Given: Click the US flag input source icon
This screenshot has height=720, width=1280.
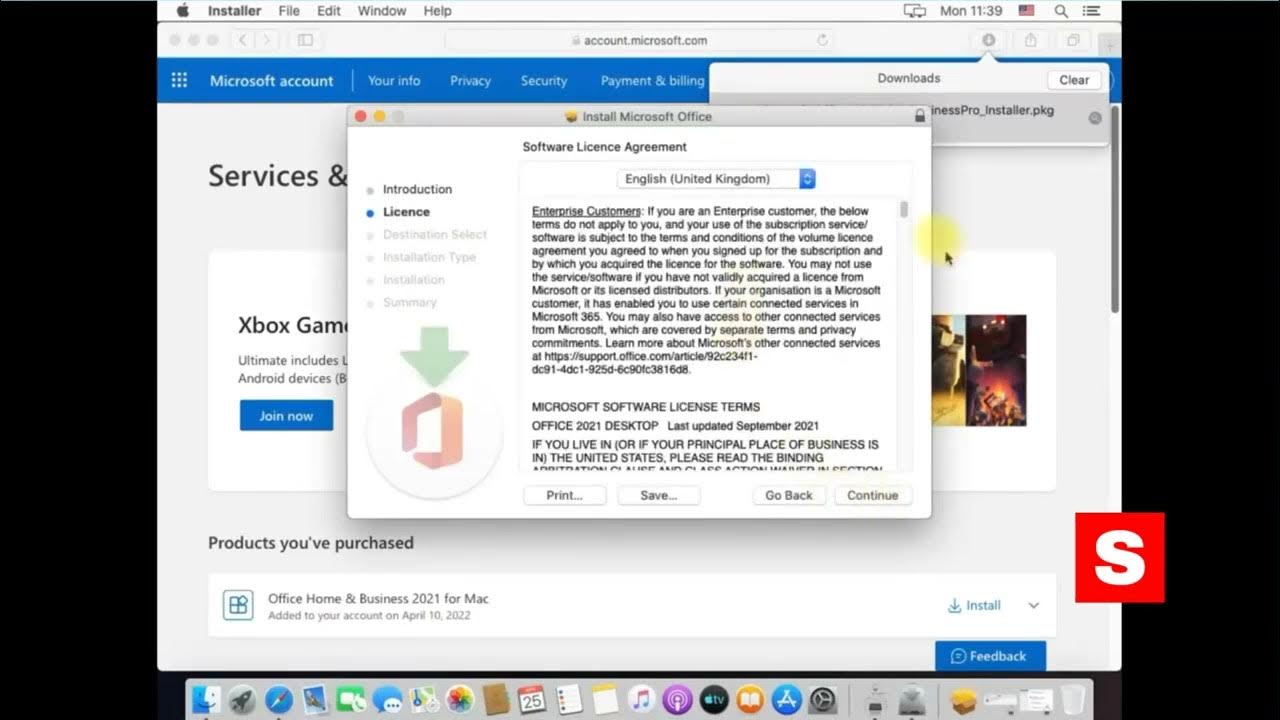Looking at the screenshot, I should [x=1027, y=11].
